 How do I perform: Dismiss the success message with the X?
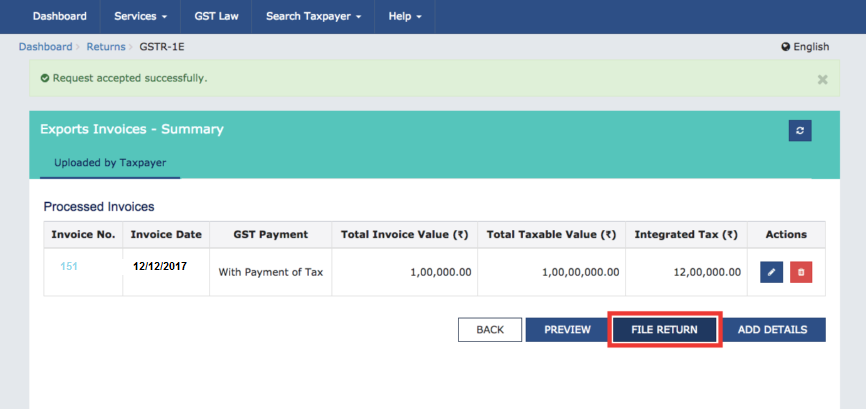(x=822, y=79)
